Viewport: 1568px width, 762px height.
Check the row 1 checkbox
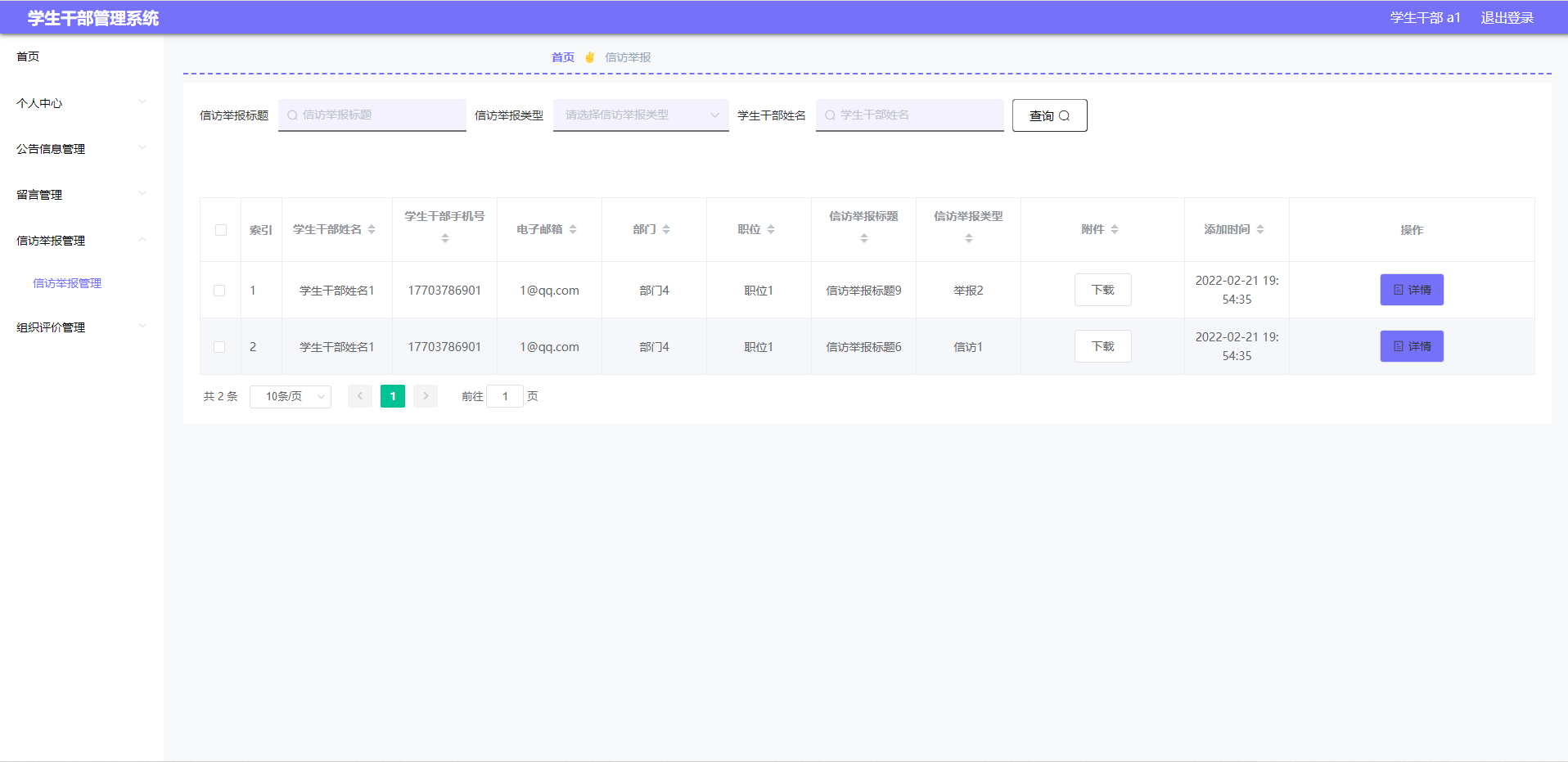click(x=219, y=291)
